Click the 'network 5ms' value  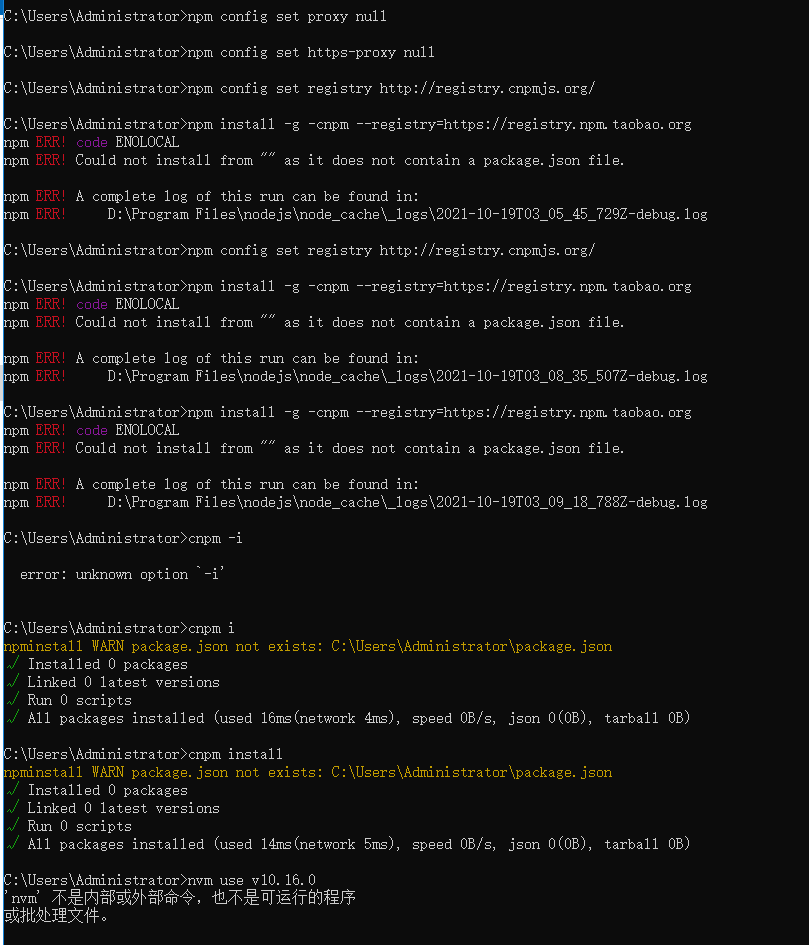pos(343,844)
